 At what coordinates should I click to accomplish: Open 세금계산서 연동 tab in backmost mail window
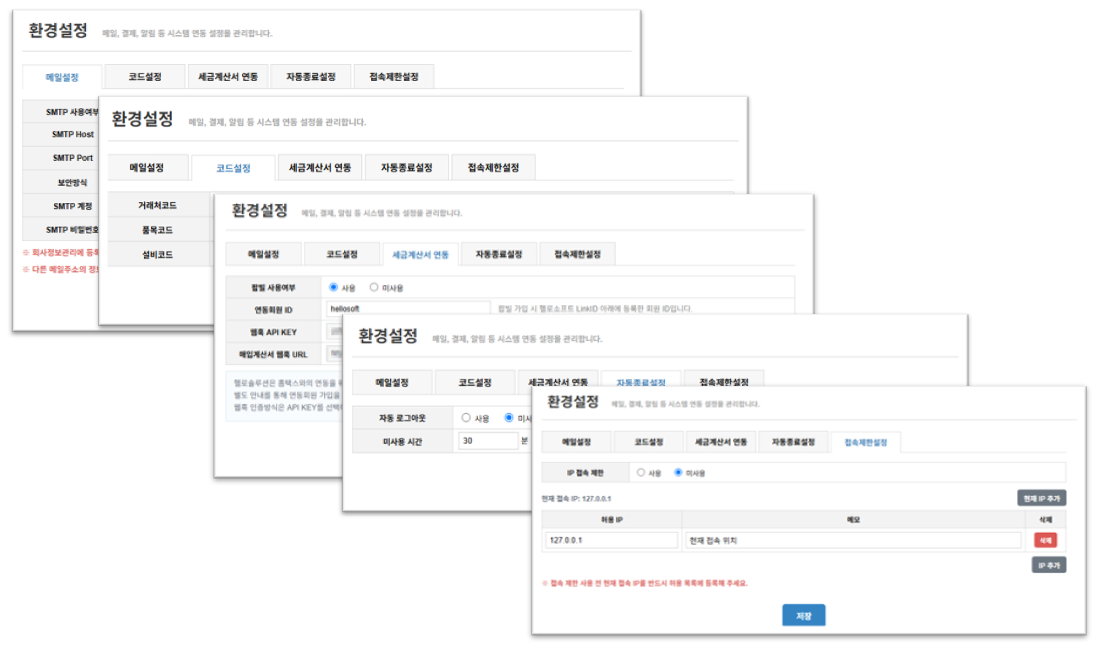point(228,76)
